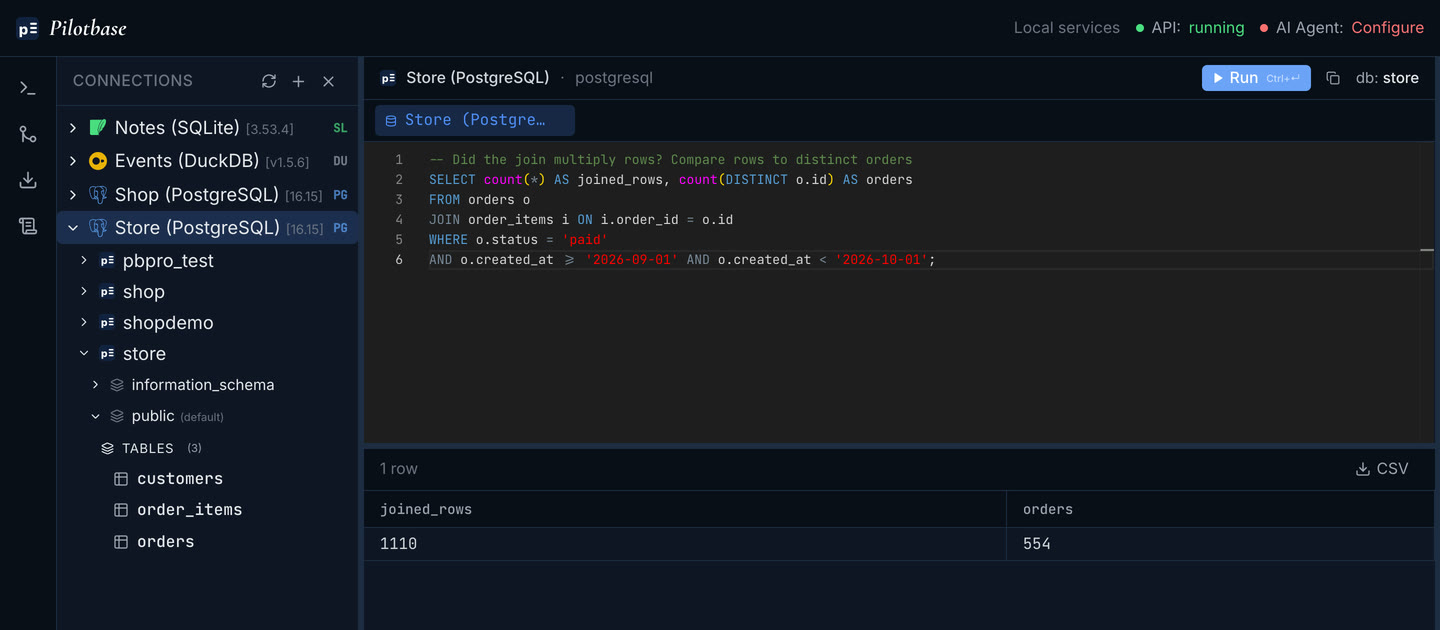Click the Notes SQLite database icon
This screenshot has width=1440, height=630.
98,128
